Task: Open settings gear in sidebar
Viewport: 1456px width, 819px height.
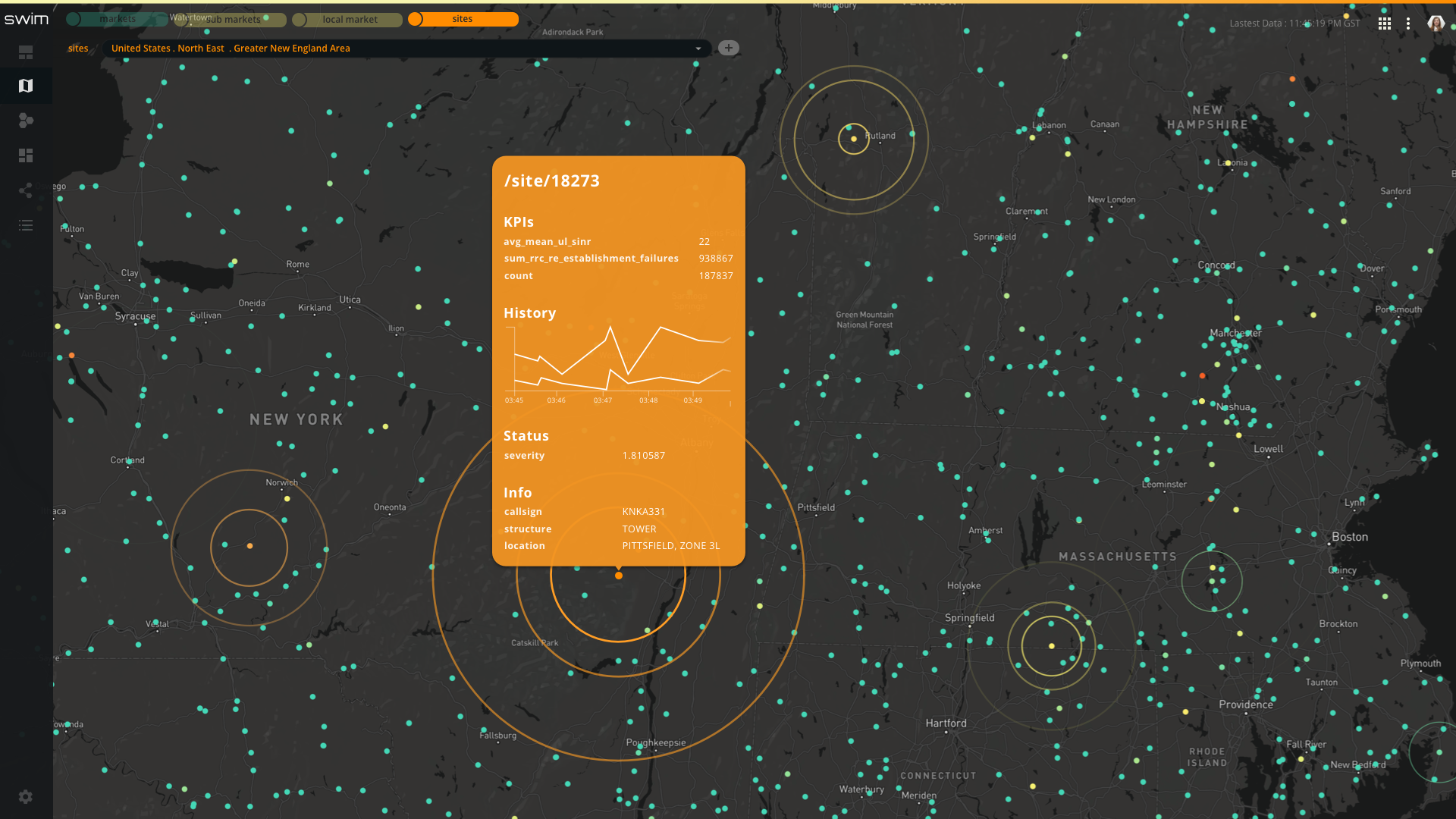Action: pyautogui.click(x=26, y=797)
